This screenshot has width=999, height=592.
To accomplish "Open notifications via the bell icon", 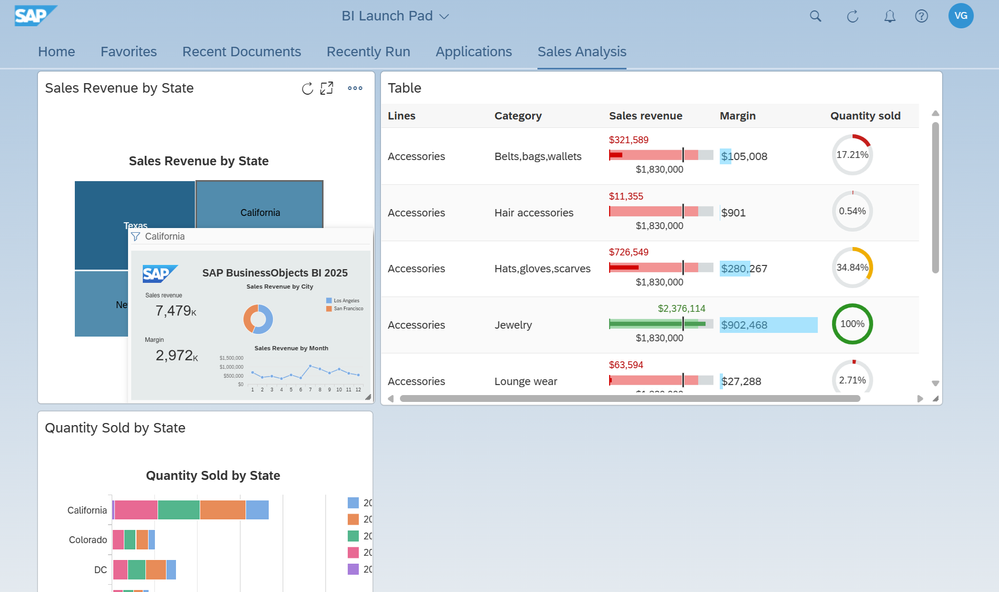I will 888,16.
